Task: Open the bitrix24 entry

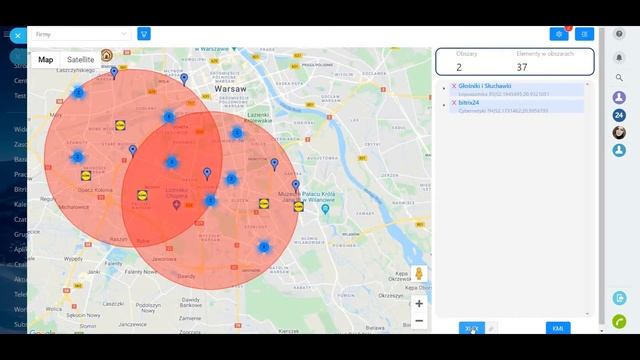Action: click(469, 103)
